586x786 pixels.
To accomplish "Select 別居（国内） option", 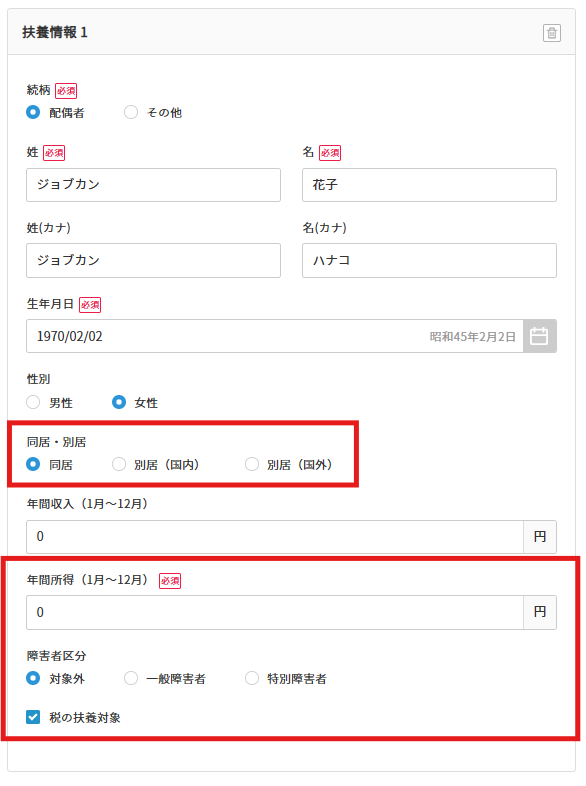I will pyautogui.click(x=119, y=464).
